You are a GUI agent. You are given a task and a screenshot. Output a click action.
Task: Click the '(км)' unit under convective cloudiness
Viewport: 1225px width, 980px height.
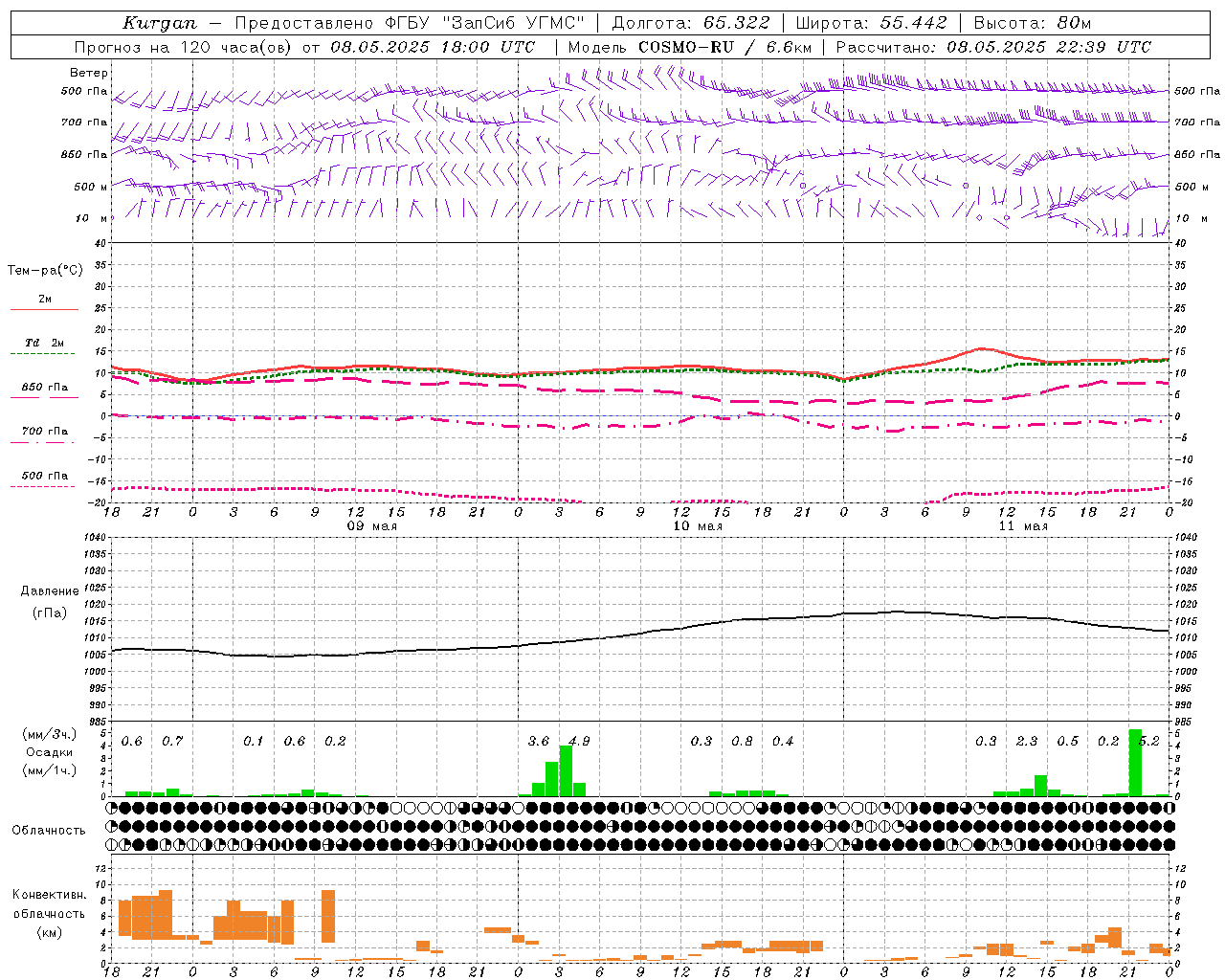point(50,932)
